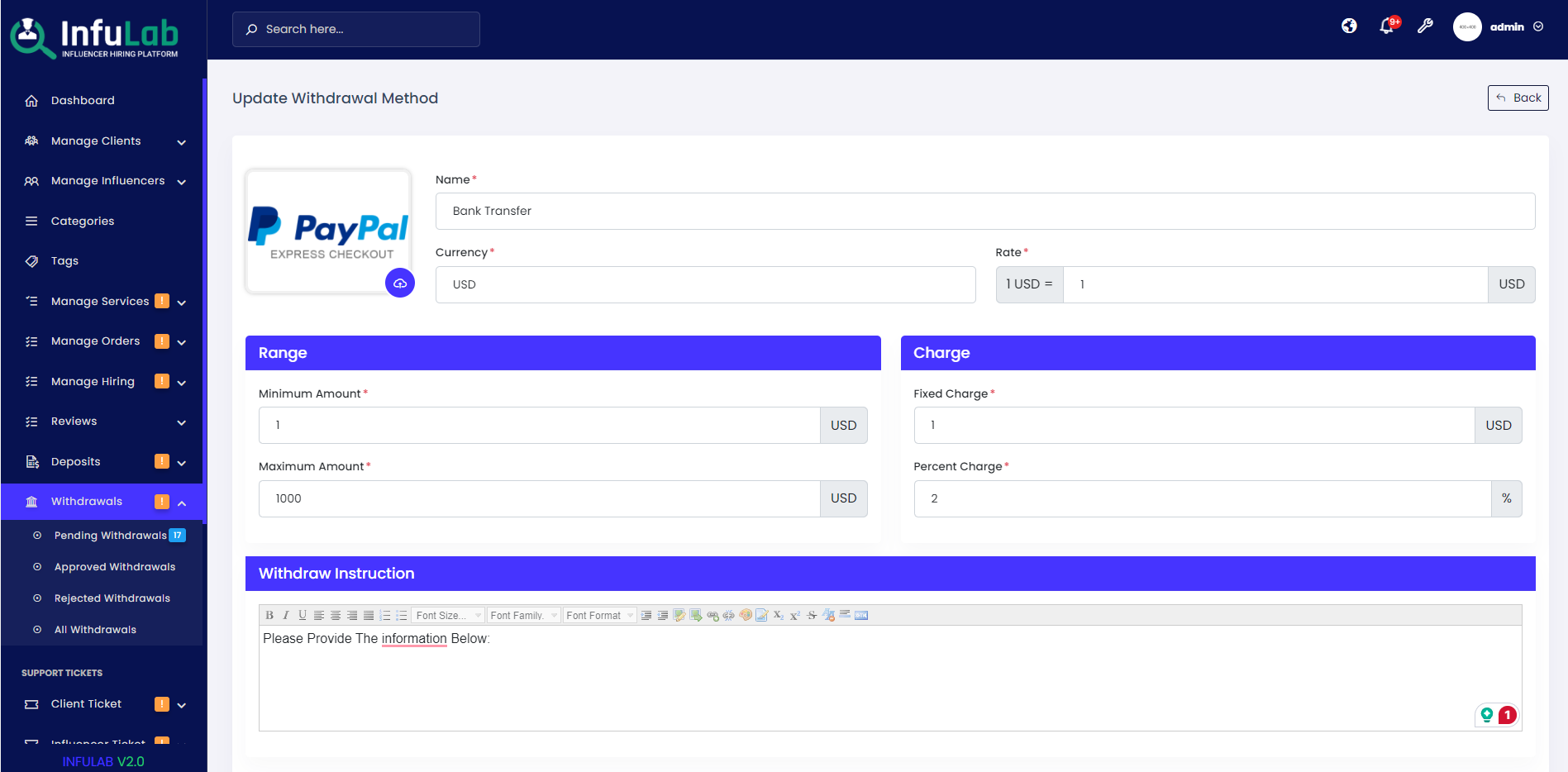Apply strikethrough formatting in the editor

coord(811,615)
